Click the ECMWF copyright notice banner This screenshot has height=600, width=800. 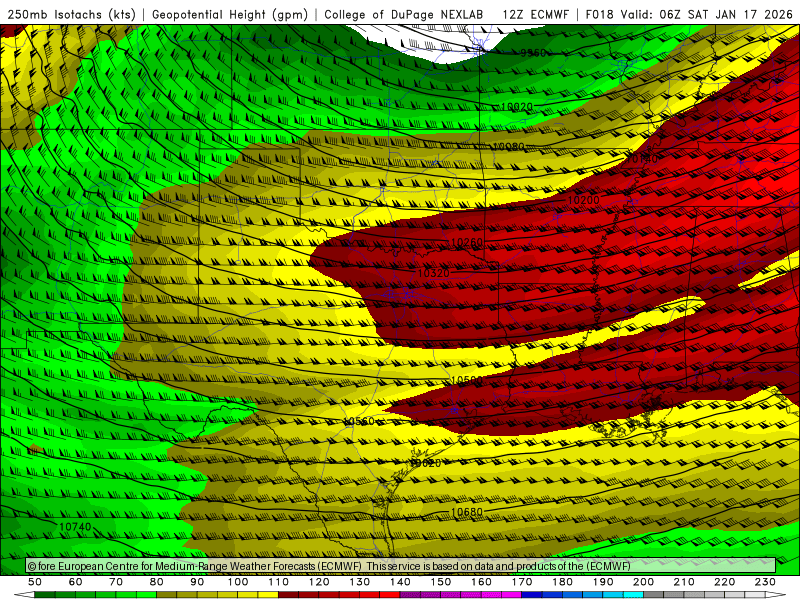point(401,566)
